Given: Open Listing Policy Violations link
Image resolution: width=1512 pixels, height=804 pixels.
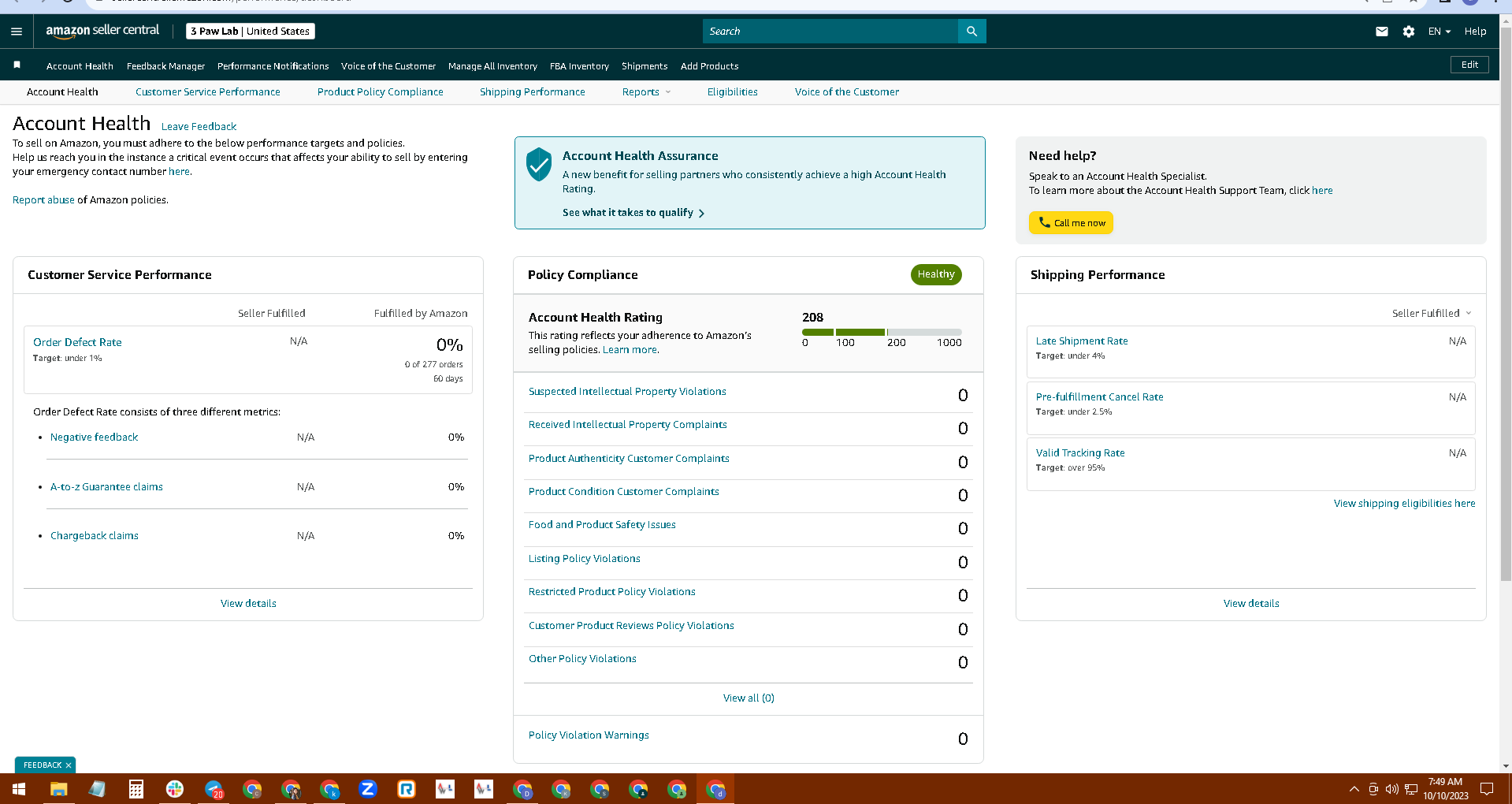Looking at the screenshot, I should click(x=584, y=559).
